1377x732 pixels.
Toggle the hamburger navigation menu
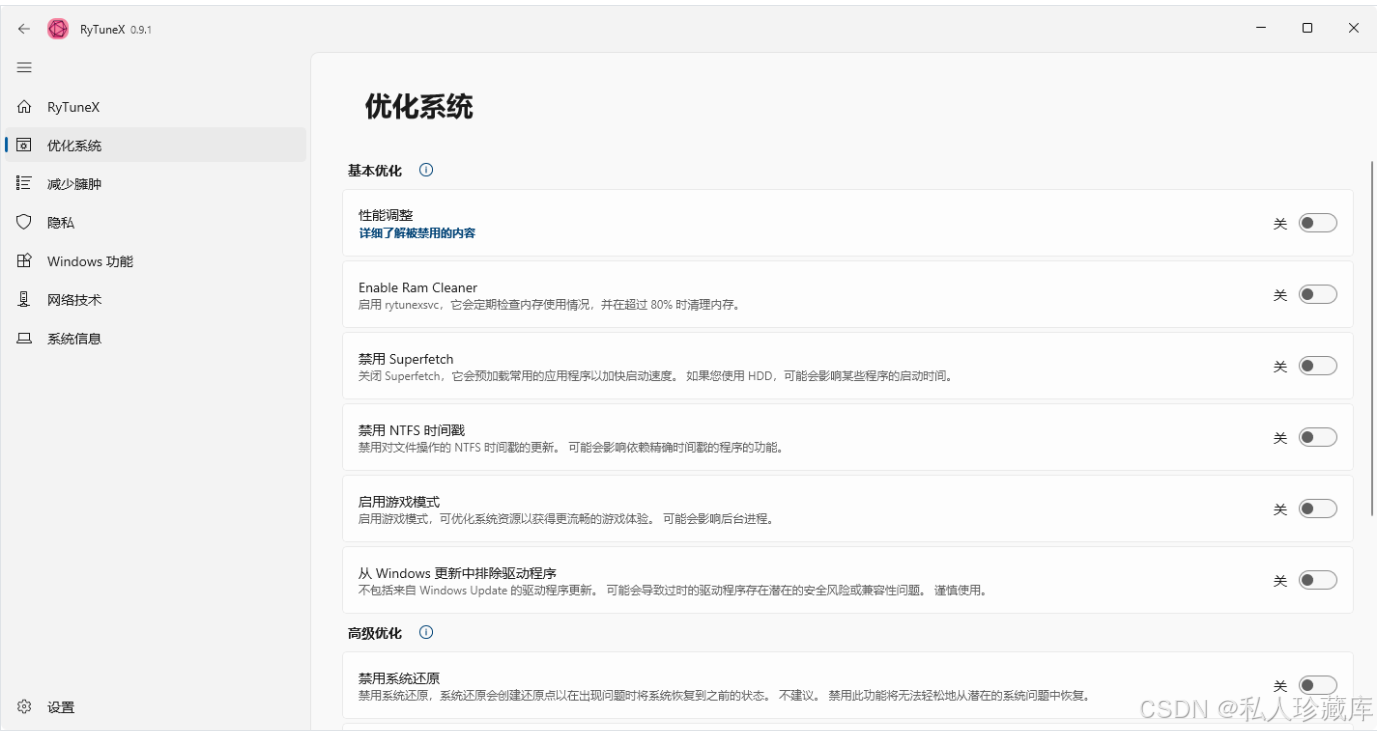click(x=24, y=68)
